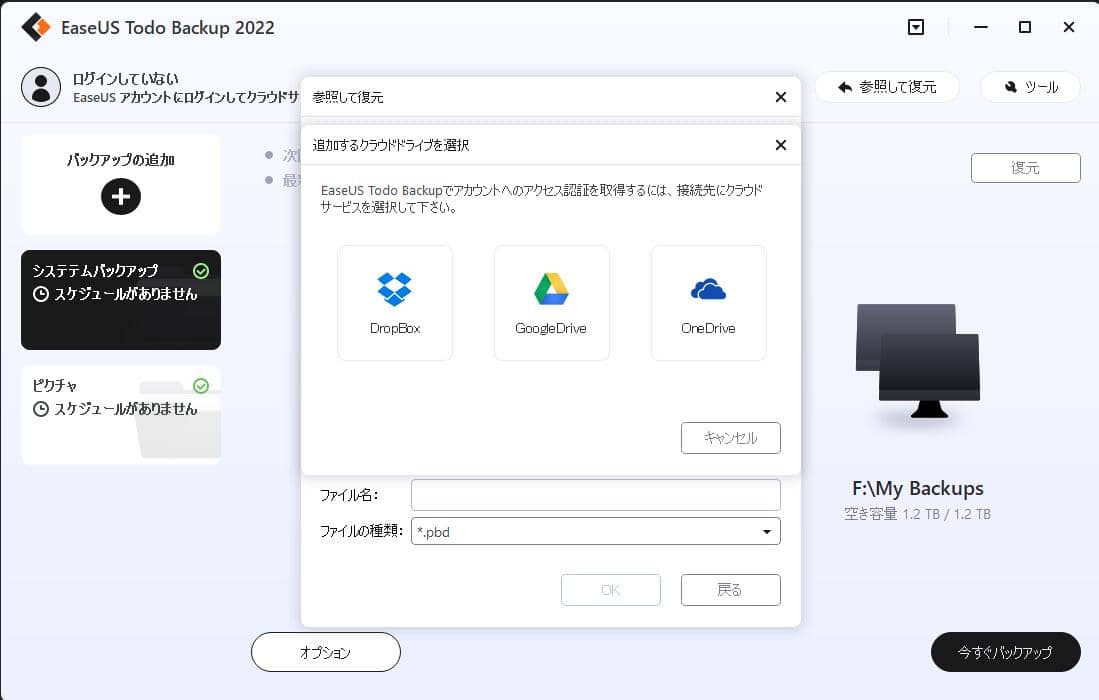The image size is (1099, 700).
Task: Select the ピクチャ backup task card
Action: [x=121, y=415]
